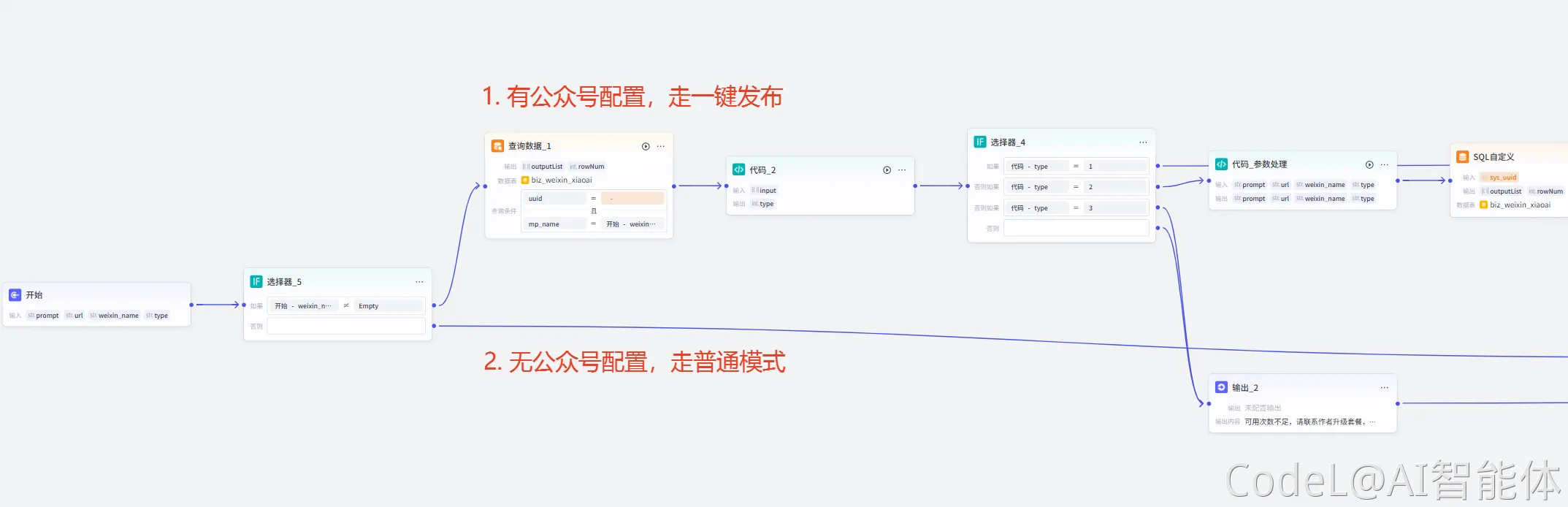1568x507 pixels.
Task: Run the 代码_2 node with its play button
Action: tap(887, 170)
